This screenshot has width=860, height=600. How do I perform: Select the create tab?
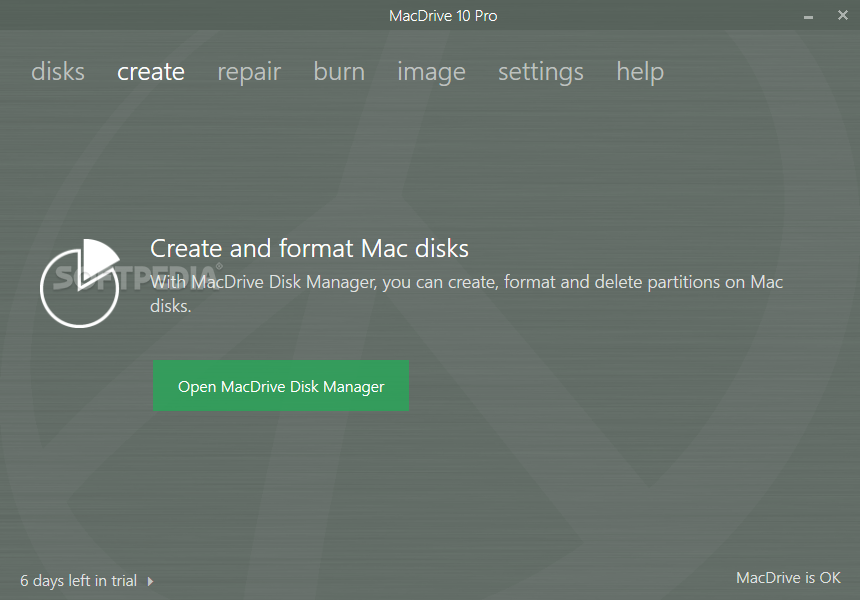(151, 72)
